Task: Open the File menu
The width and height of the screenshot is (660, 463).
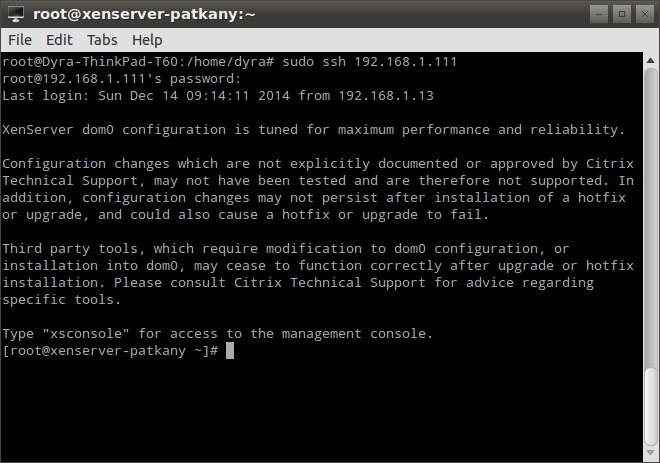Action: point(20,40)
